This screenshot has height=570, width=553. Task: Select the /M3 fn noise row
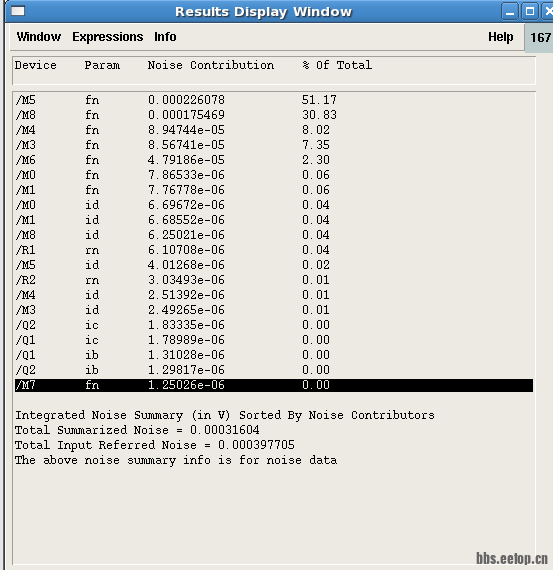click(x=274, y=145)
